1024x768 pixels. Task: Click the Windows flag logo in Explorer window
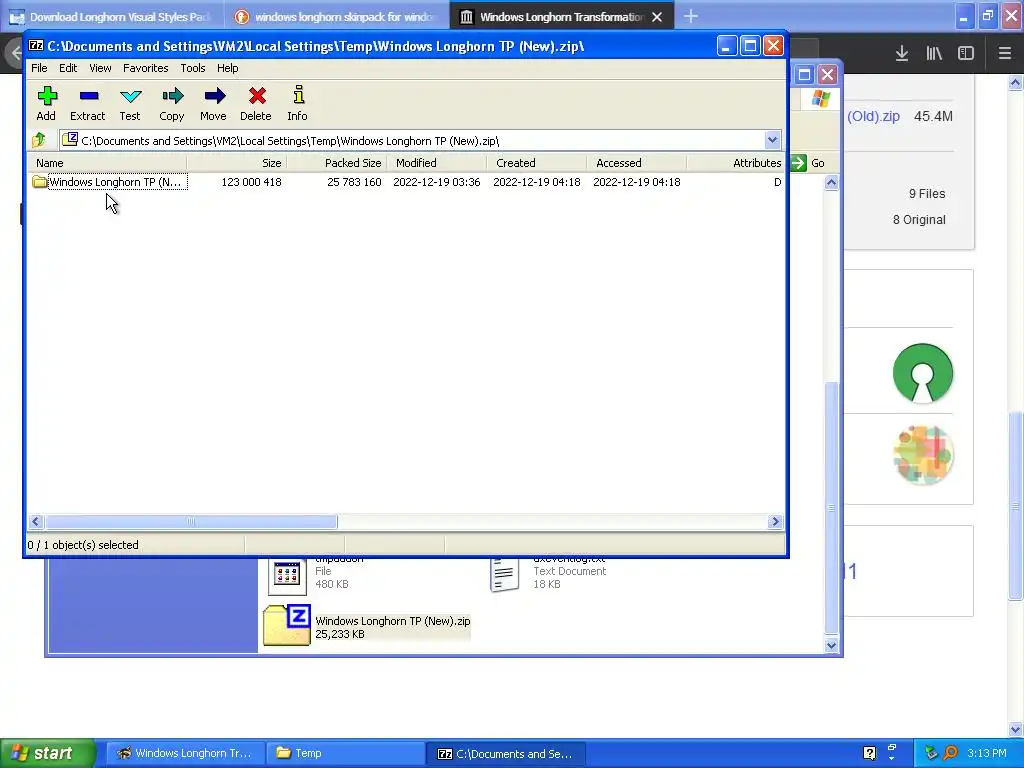click(x=820, y=99)
